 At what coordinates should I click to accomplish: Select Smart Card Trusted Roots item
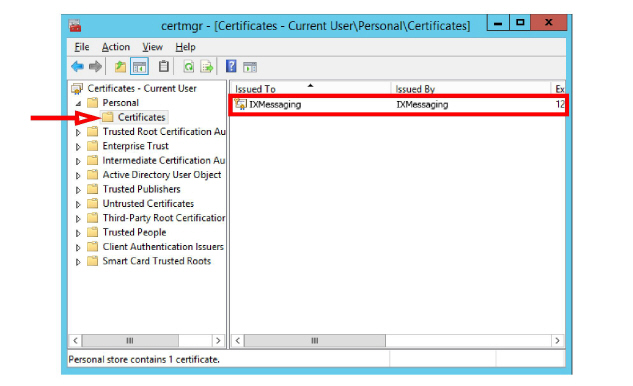coord(157,261)
